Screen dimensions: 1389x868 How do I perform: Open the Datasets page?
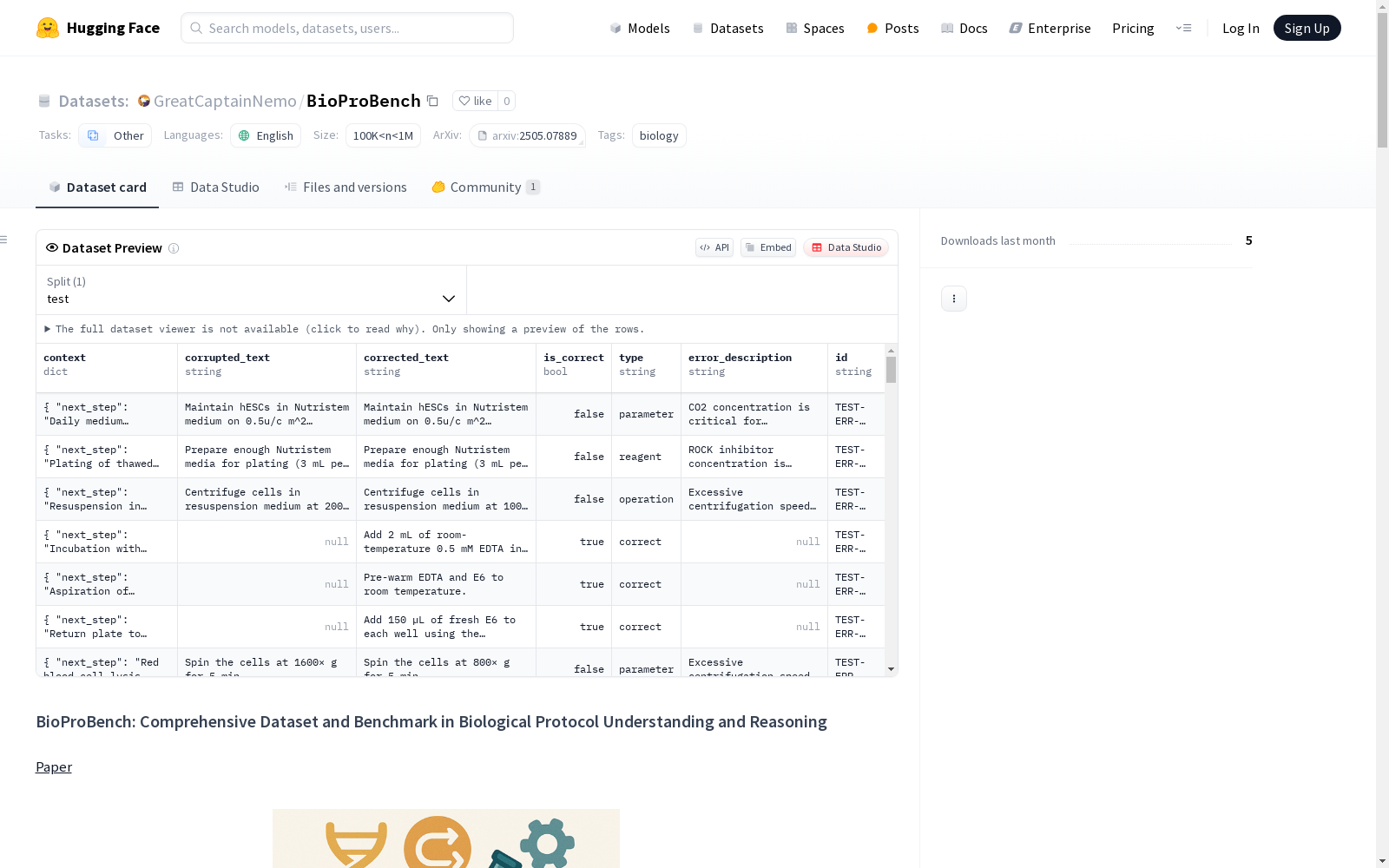tap(727, 28)
